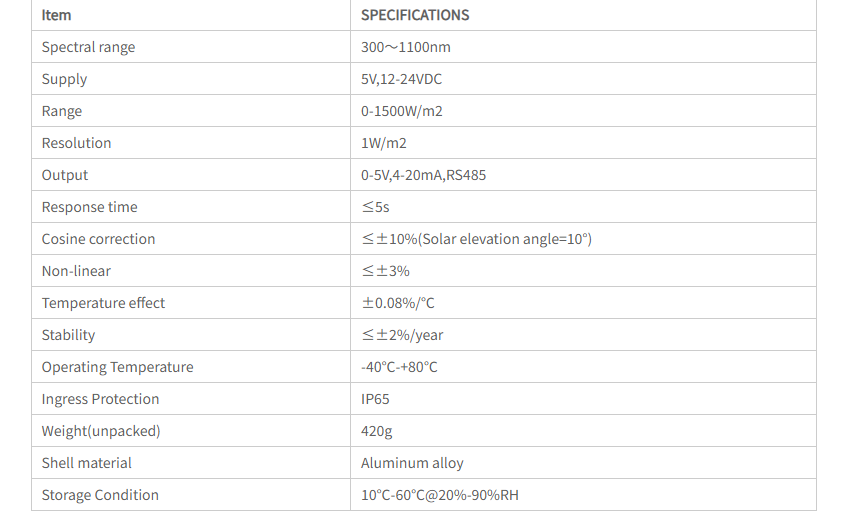Select the "Response time" label
Image resolution: width=858 pixels, height=511 pixels.
[x=89, y=207]
